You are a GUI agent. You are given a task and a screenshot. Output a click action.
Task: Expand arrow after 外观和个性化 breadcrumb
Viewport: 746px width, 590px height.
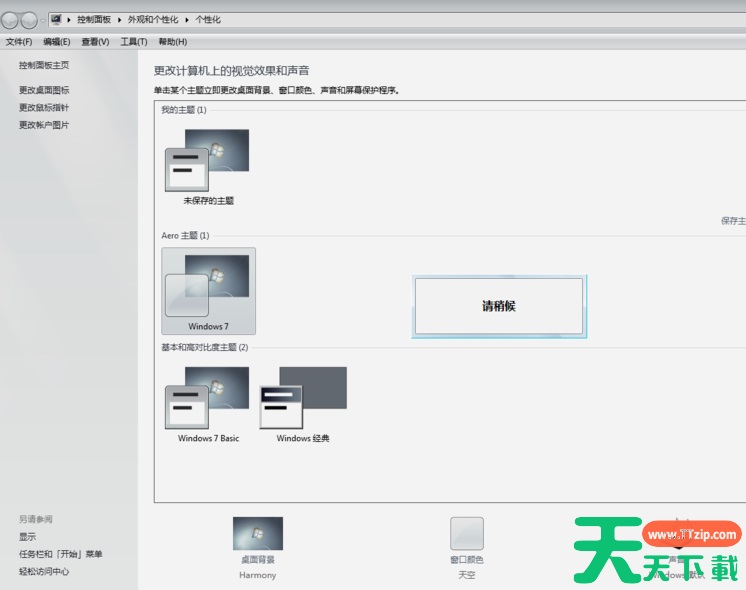[x=187, y=20]
